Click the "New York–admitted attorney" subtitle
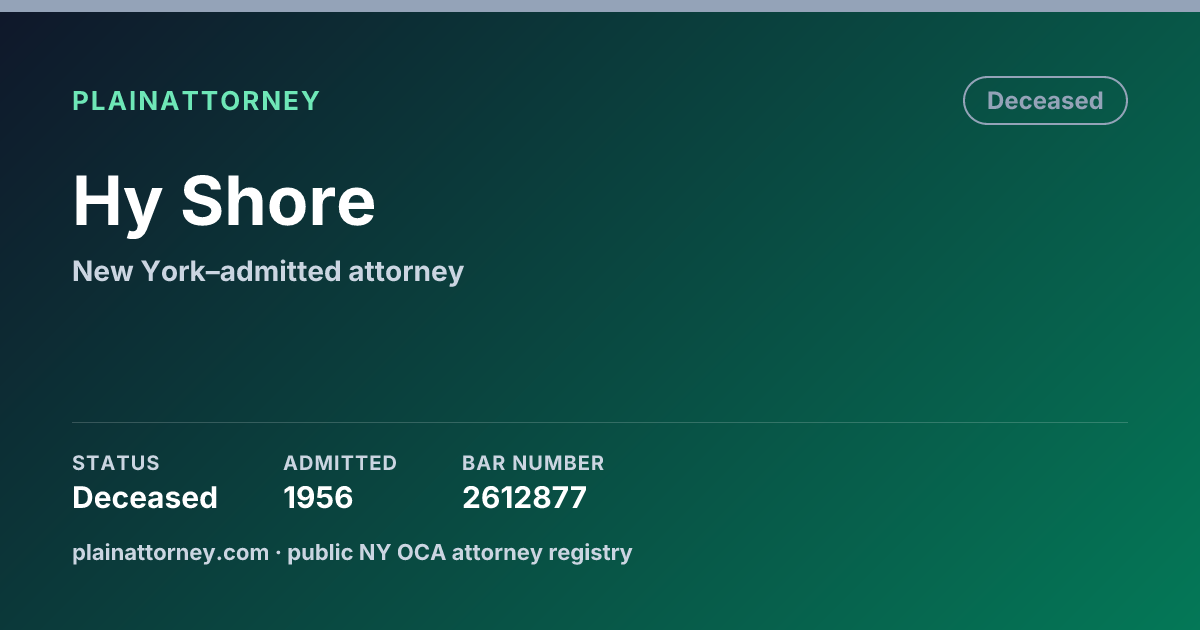Screen dimensions: 1200x630 click(268, 271)
